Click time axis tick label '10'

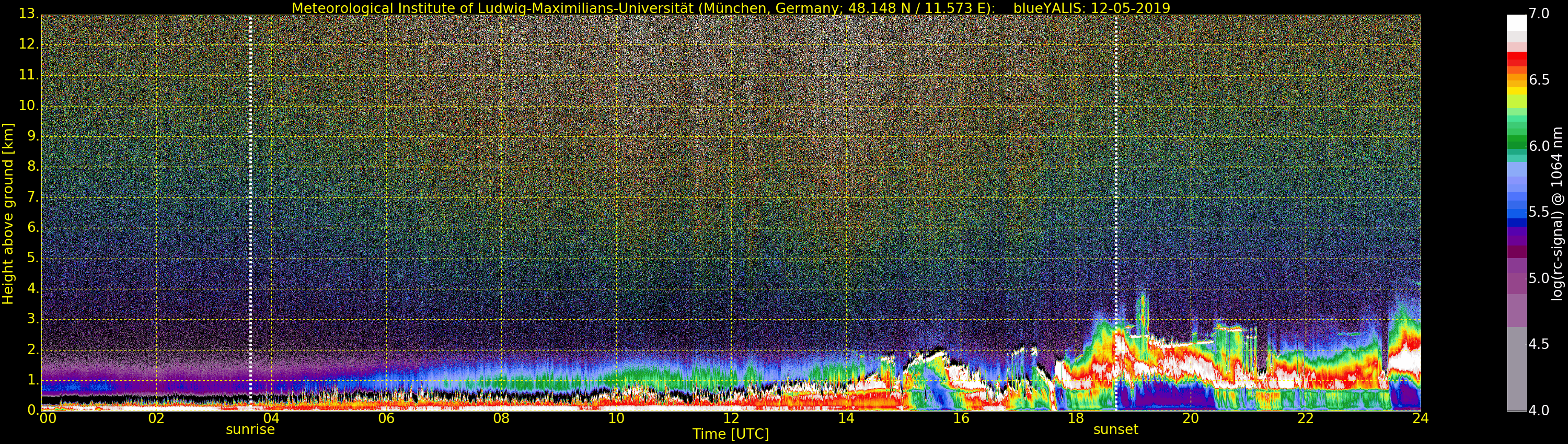pyautogui.click(x=617, y=418)
